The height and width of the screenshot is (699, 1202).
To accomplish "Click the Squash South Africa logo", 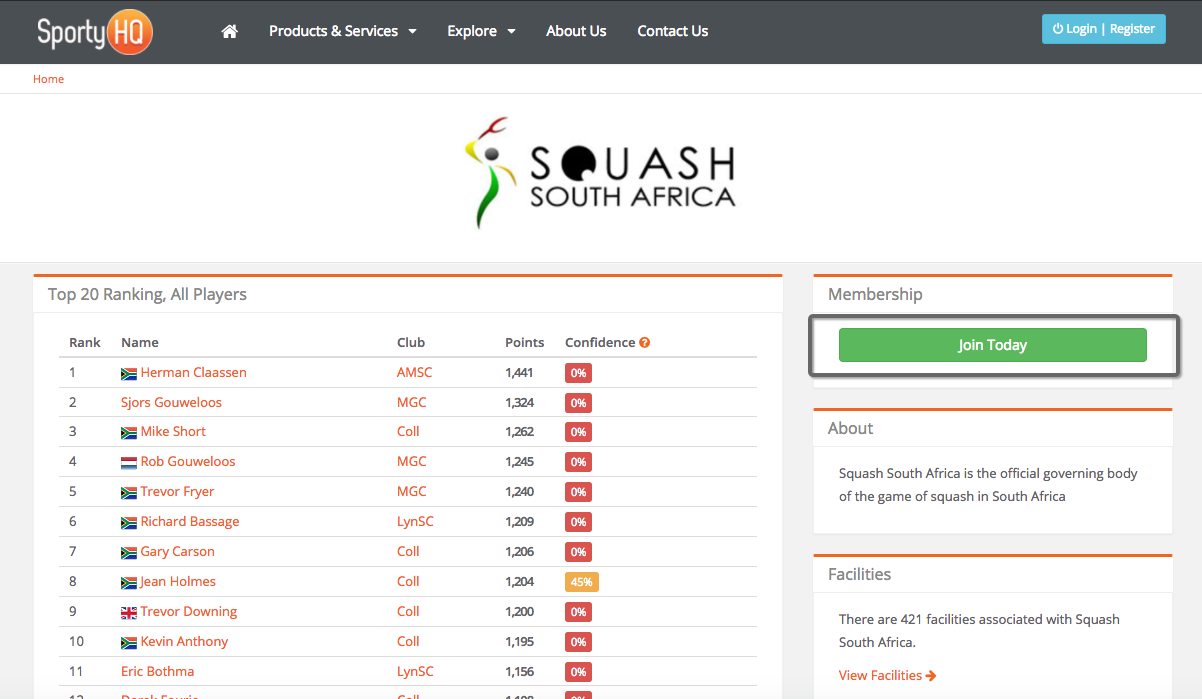I will (601, 173).
